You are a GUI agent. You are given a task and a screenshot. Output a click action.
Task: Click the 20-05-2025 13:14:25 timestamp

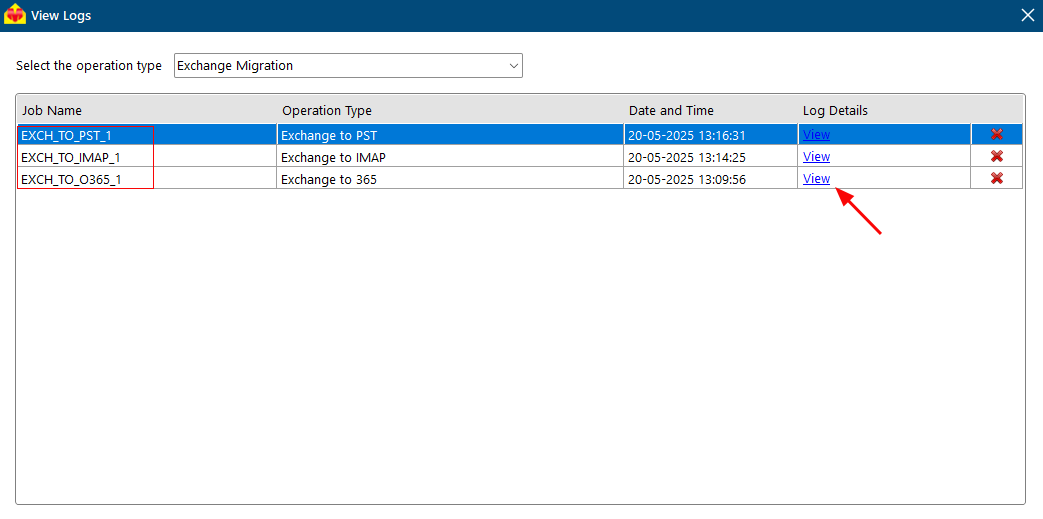[686, 158]
